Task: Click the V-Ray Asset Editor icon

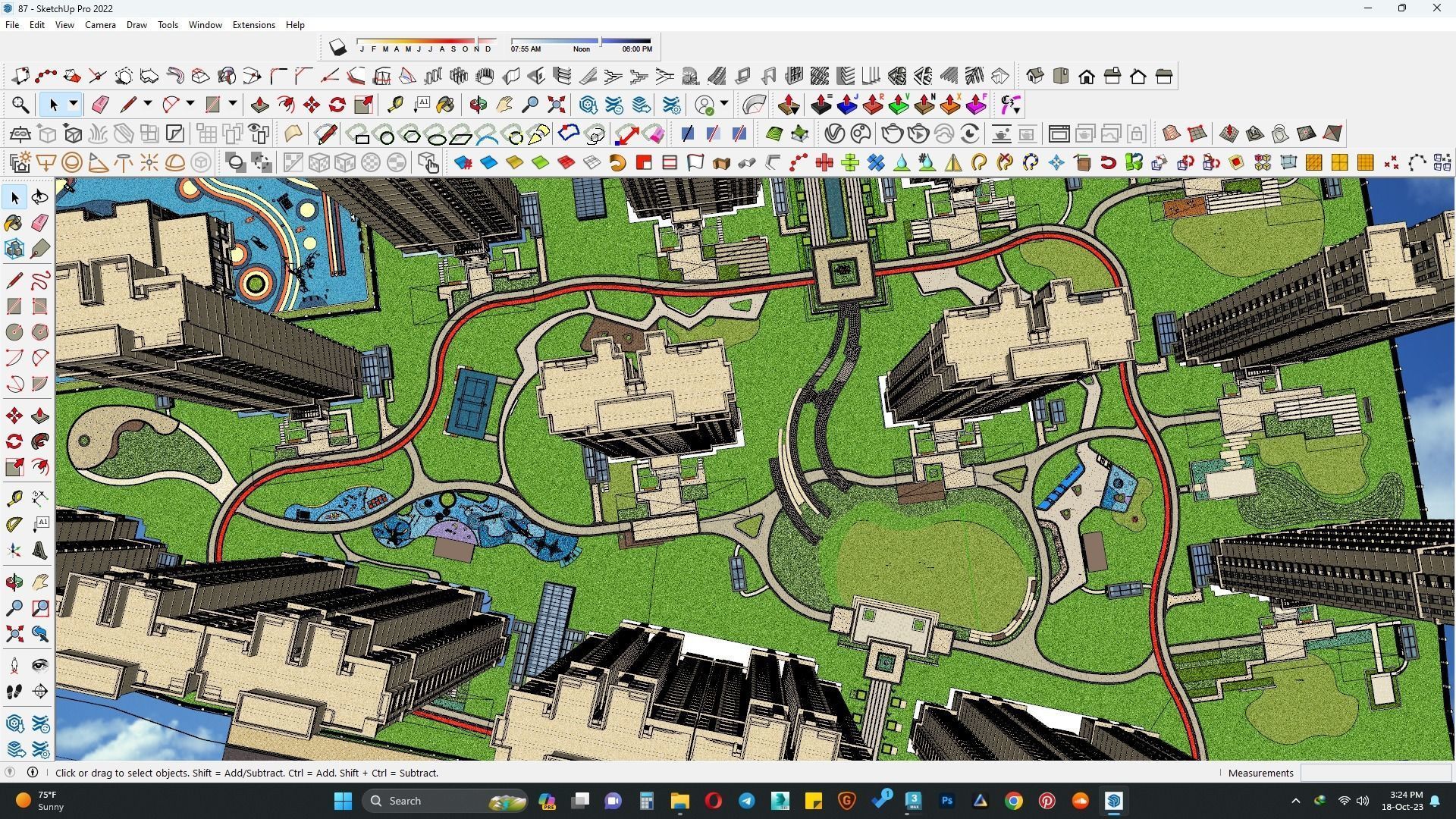Action: tap(835, 134)
